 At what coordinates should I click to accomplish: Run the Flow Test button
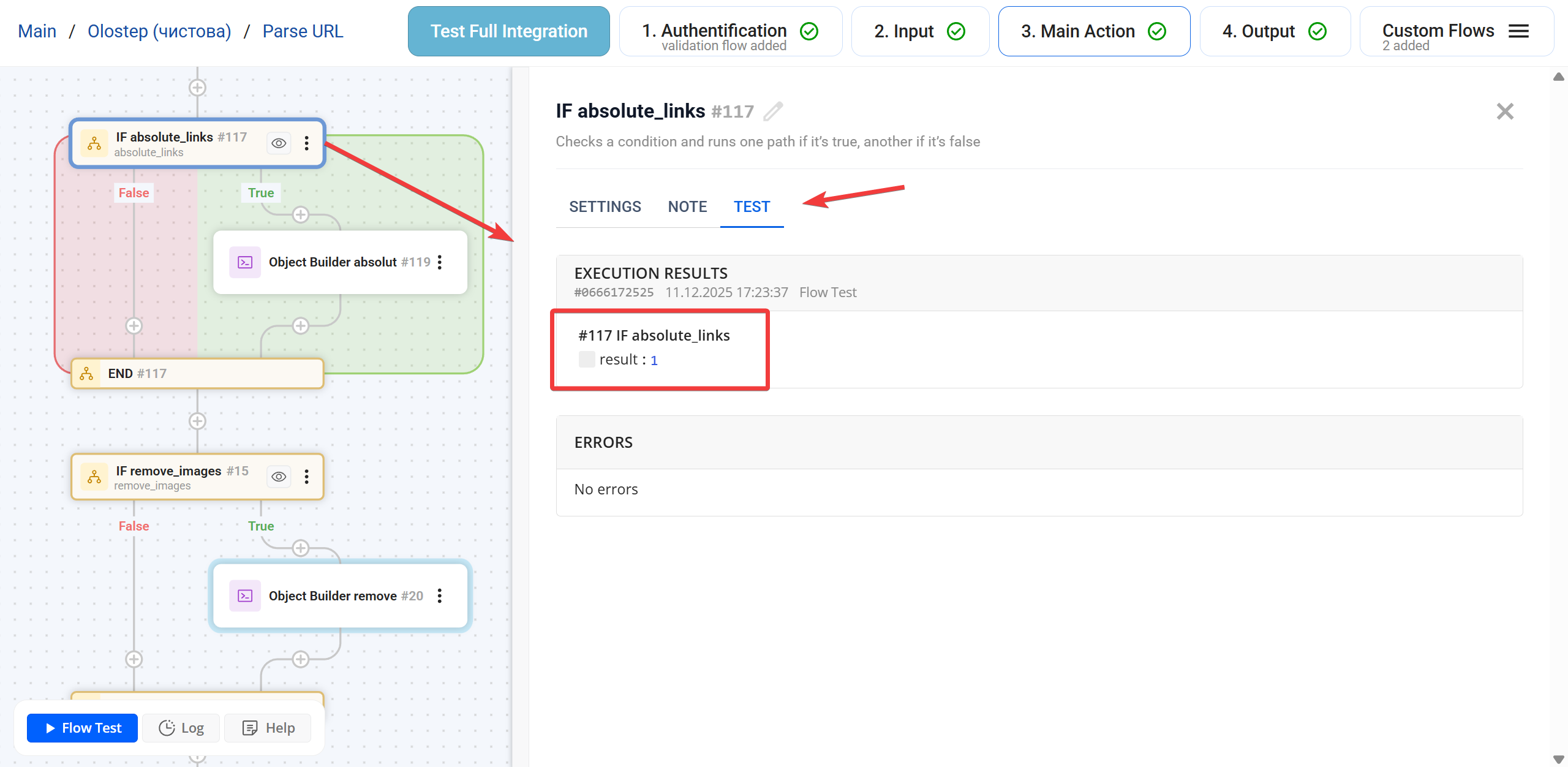tap(83, 728)
